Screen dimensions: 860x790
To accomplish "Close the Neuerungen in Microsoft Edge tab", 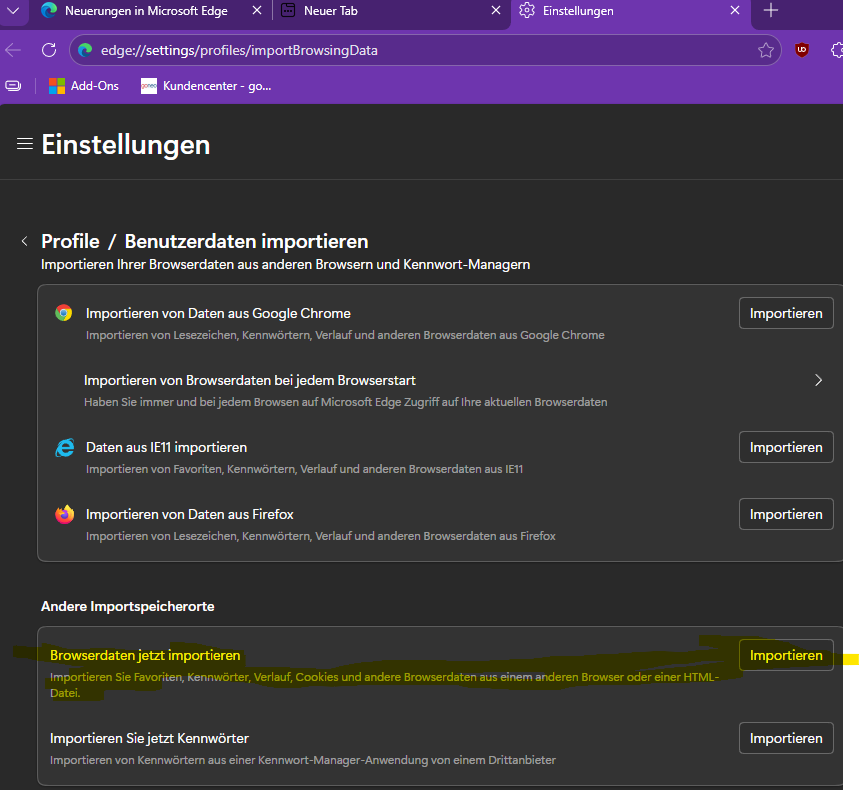I will tap(256, 10).
